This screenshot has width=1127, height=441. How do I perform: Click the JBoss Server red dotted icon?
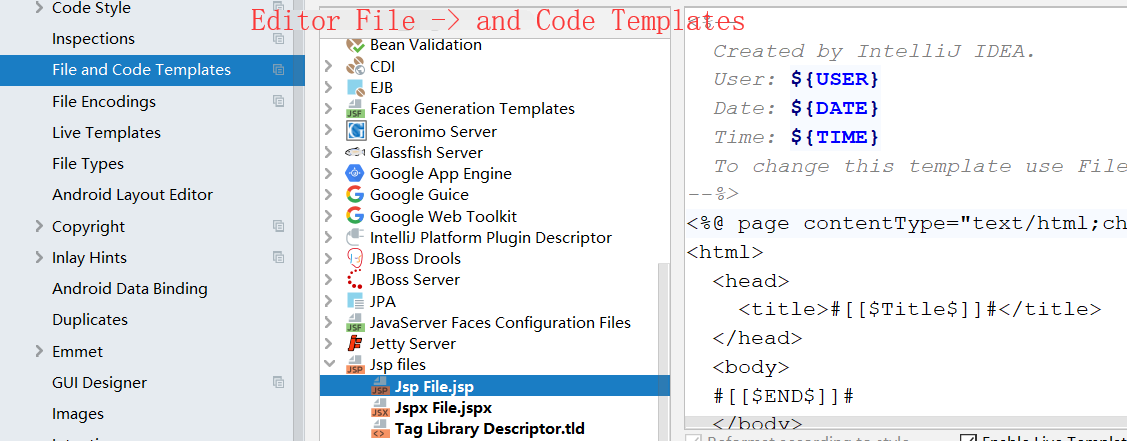click(355, 279)
